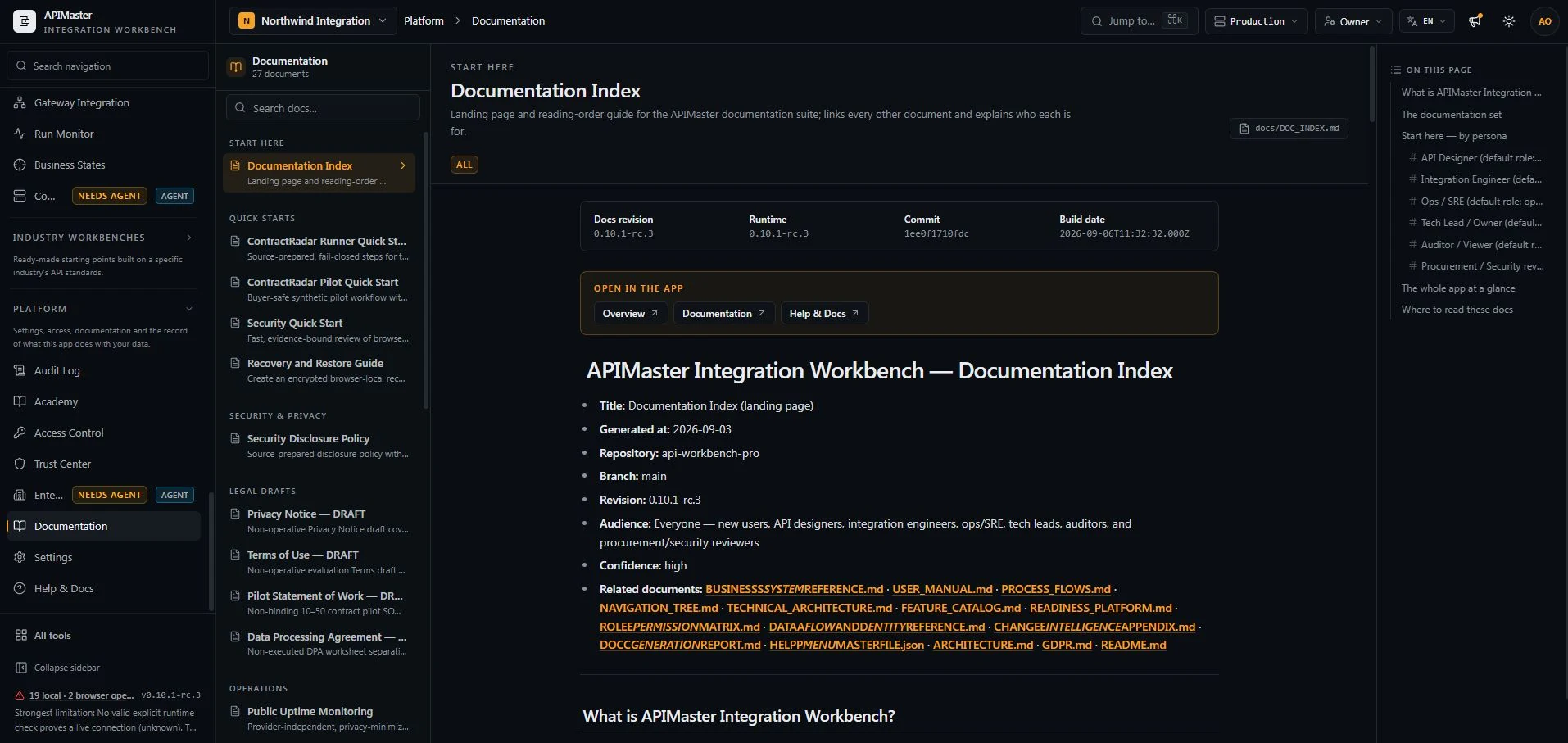
Task: Click the Platform breadcrumb
Action: [x=424, y=21]
